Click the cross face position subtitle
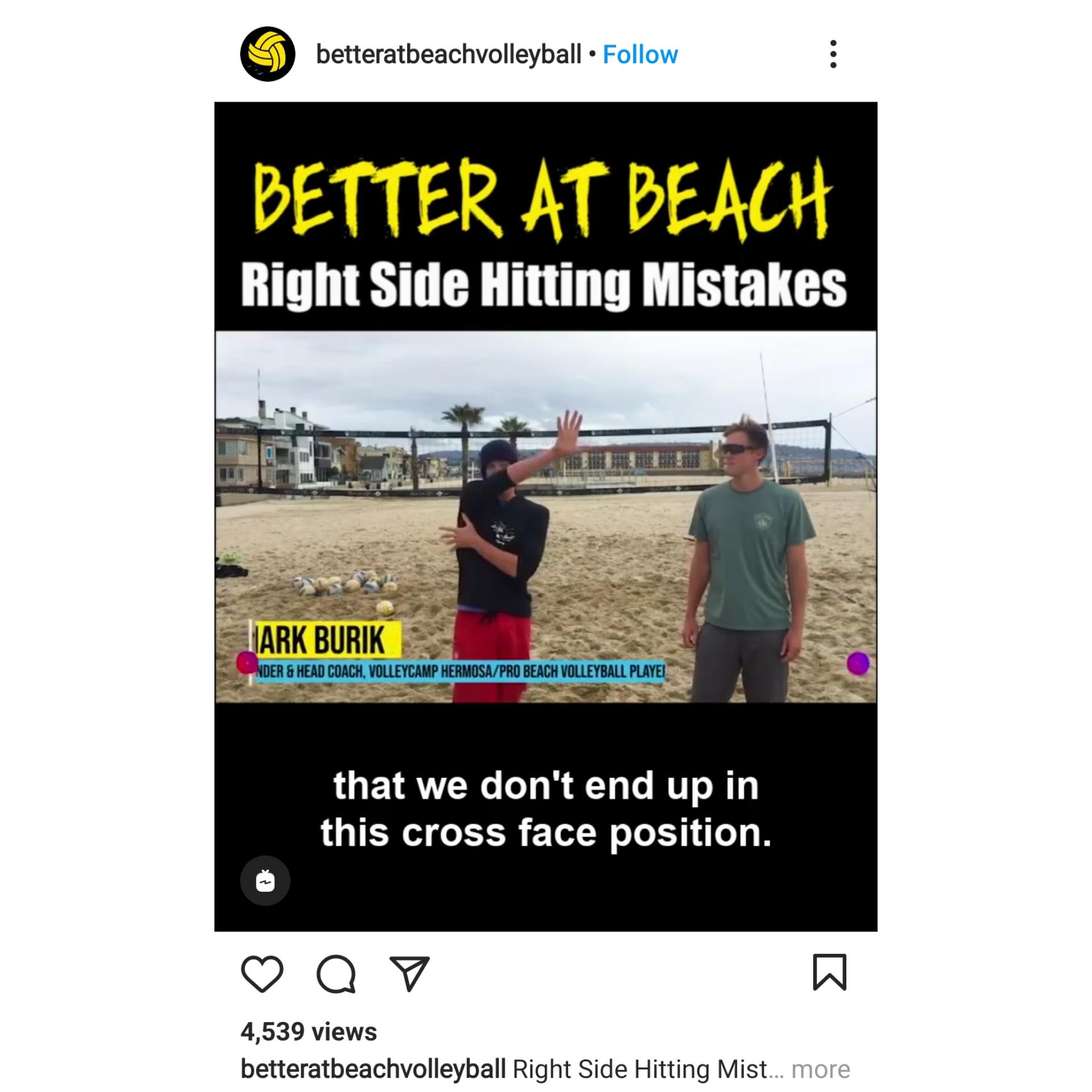This screenshot has width=1092, height=1092. [x=546, y=809]
